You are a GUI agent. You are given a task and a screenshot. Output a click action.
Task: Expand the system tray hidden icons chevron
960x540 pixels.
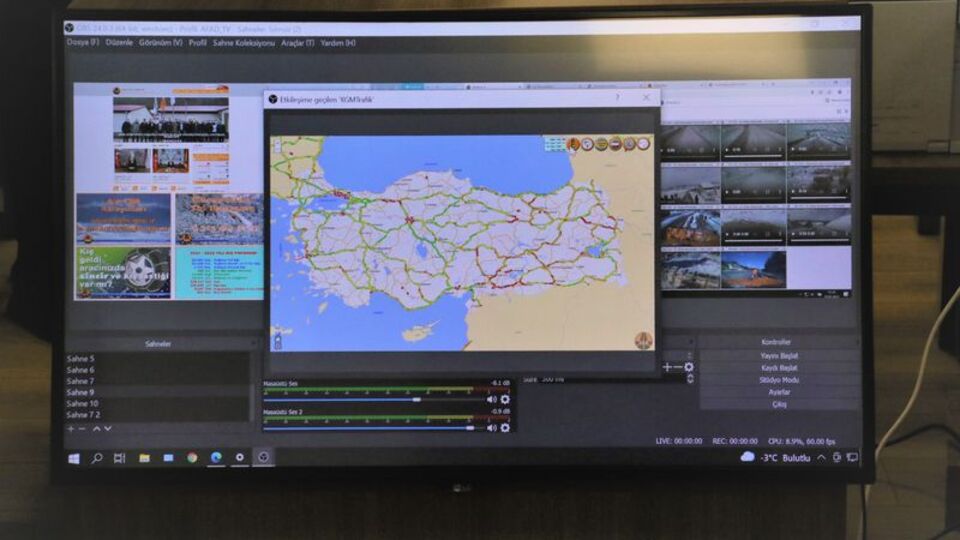pyautogui.click(x=821, y=457)
